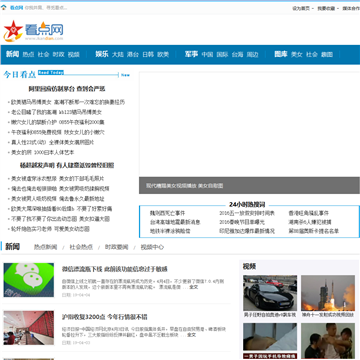
Task: Open hot search about 第88届奥斯卡 nominations
Action: [x=314, y=231]
